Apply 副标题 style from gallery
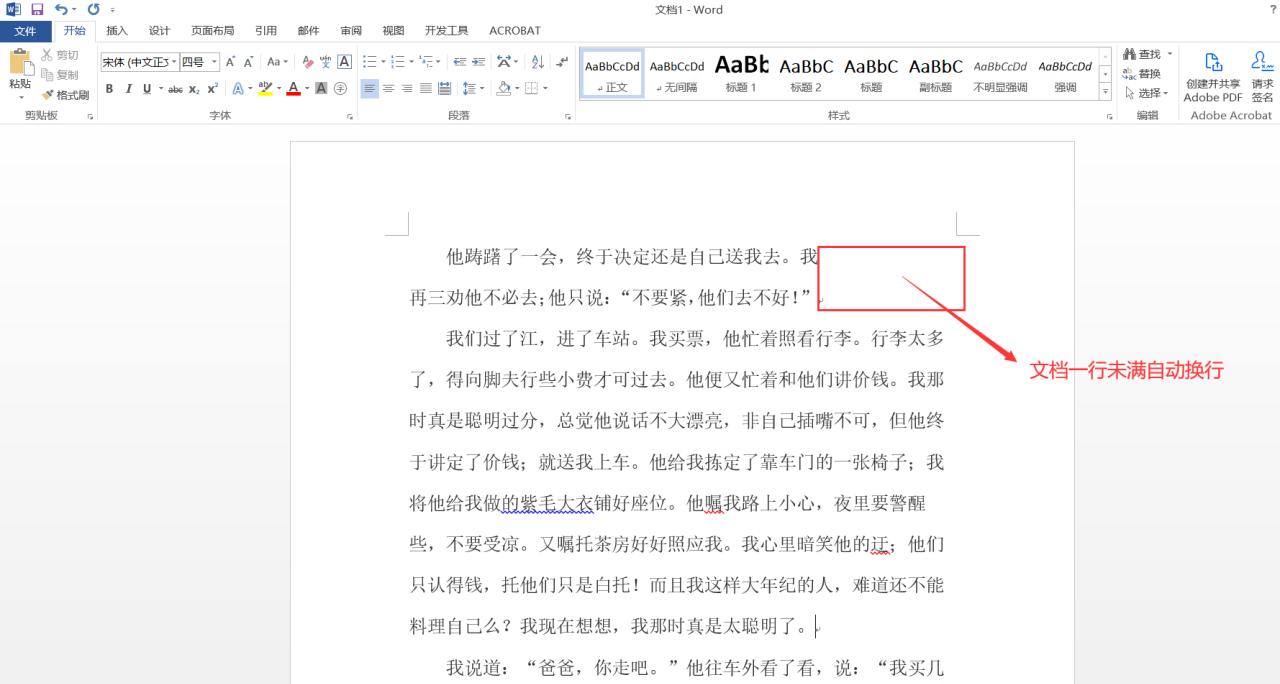The height and width of the screenshot is (684, 1280). pos(935,74)
